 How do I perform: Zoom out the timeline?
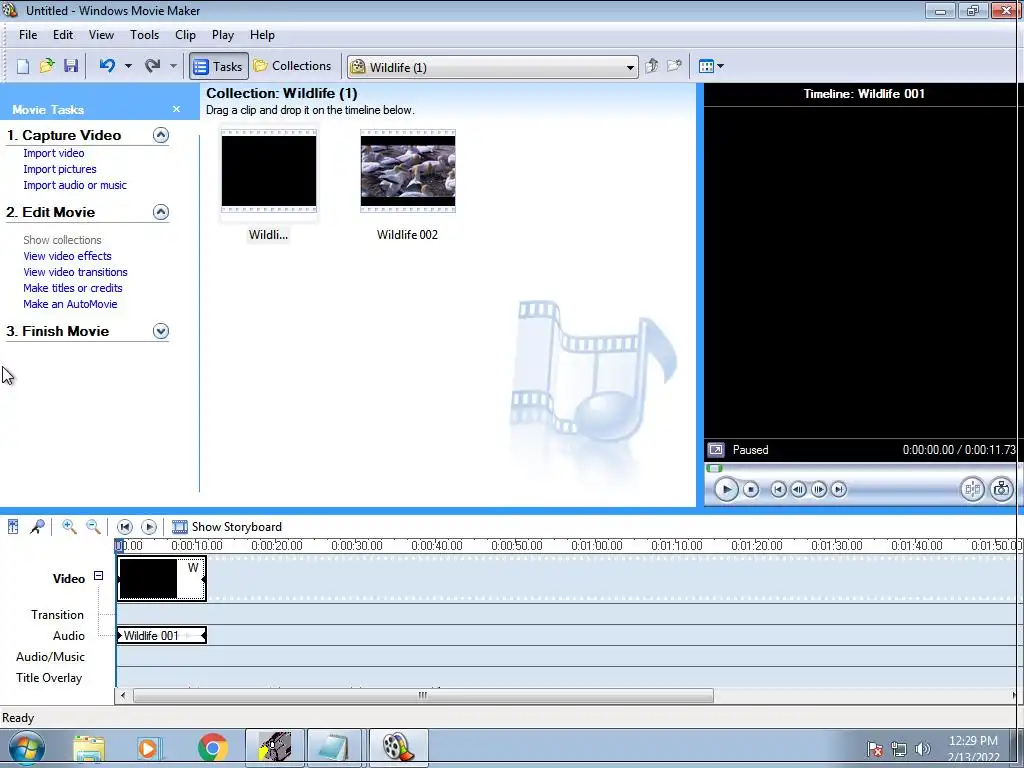point(93,526)
